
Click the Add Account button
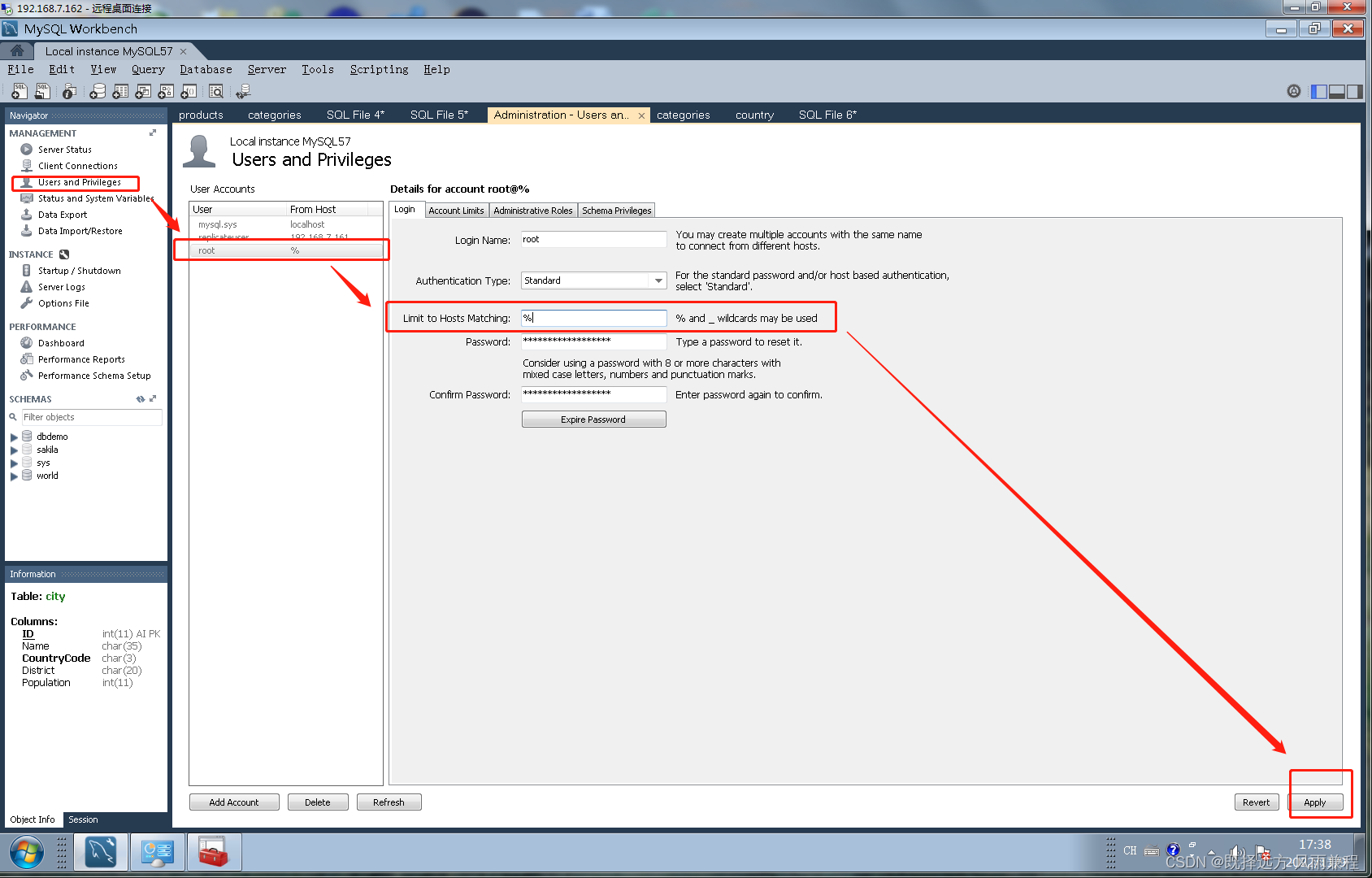pyautogui.click(x=234, y=802)
